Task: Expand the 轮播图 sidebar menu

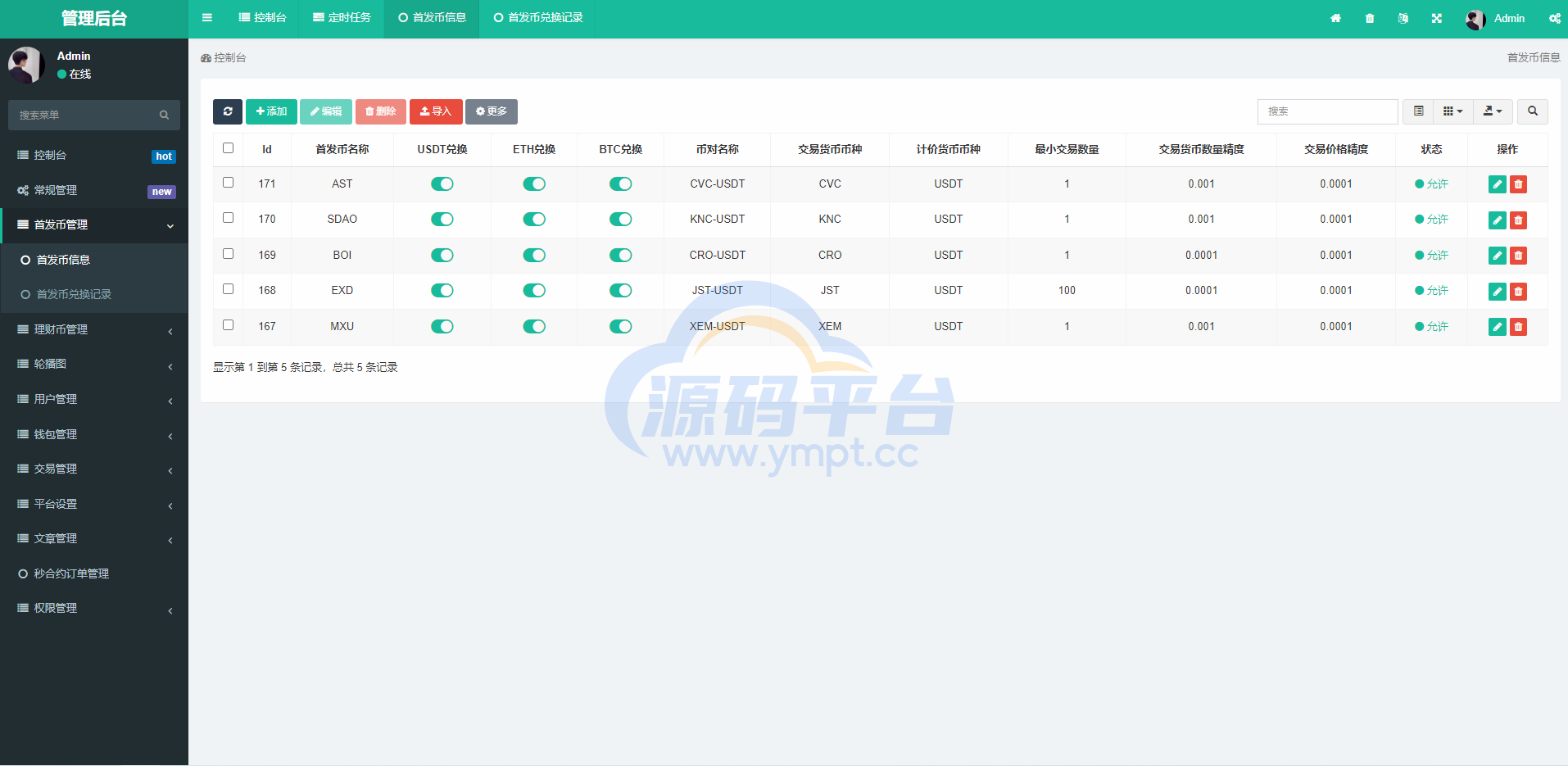Action: (94, 365)
